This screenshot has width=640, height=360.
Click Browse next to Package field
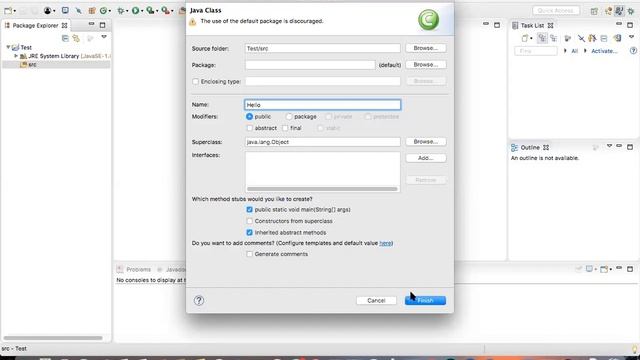tap(426, 65)
